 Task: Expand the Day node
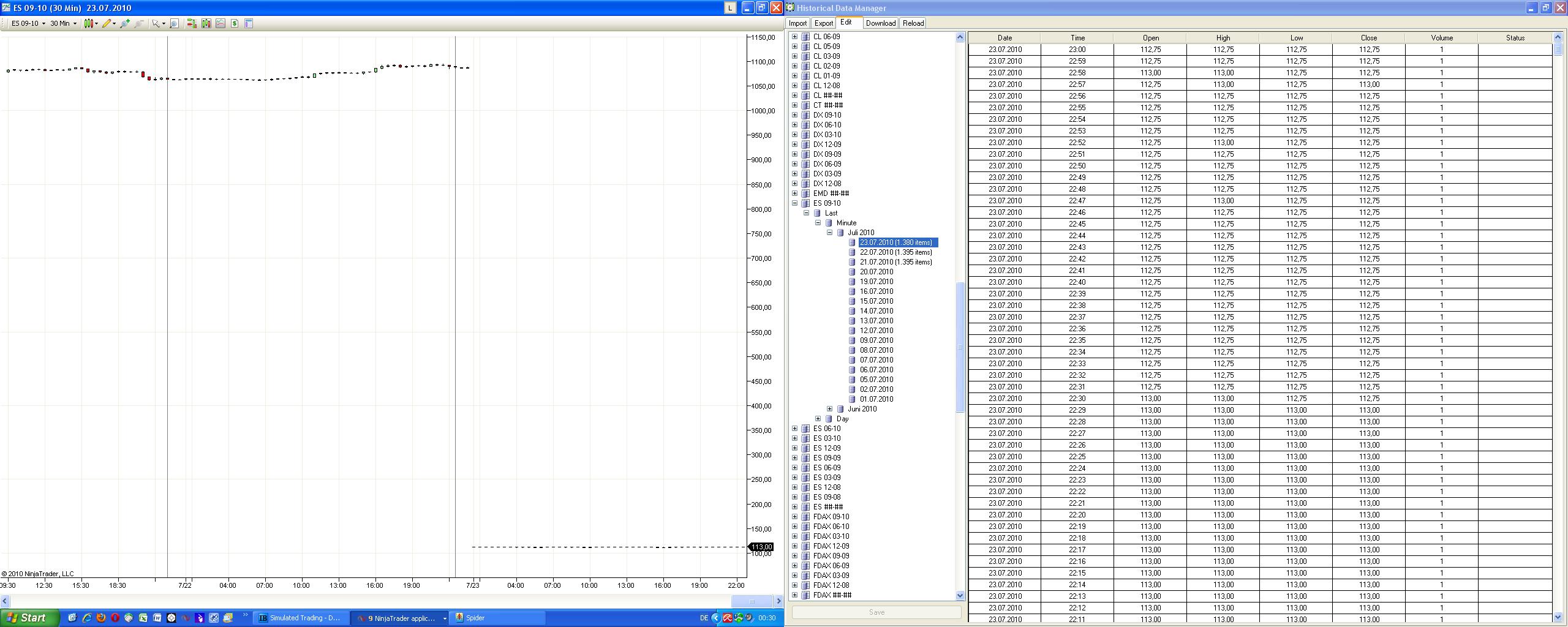pos(818,419)
